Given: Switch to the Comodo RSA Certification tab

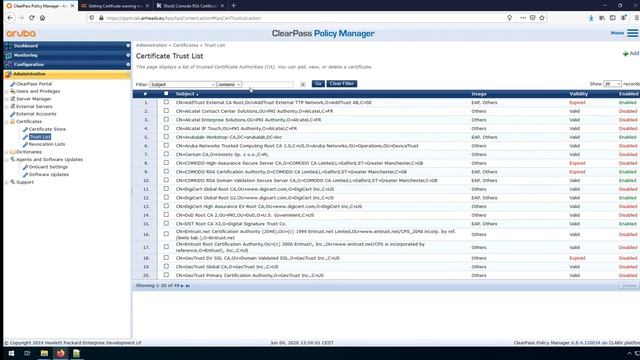Looking at the screenshot, I should [190, 6].
